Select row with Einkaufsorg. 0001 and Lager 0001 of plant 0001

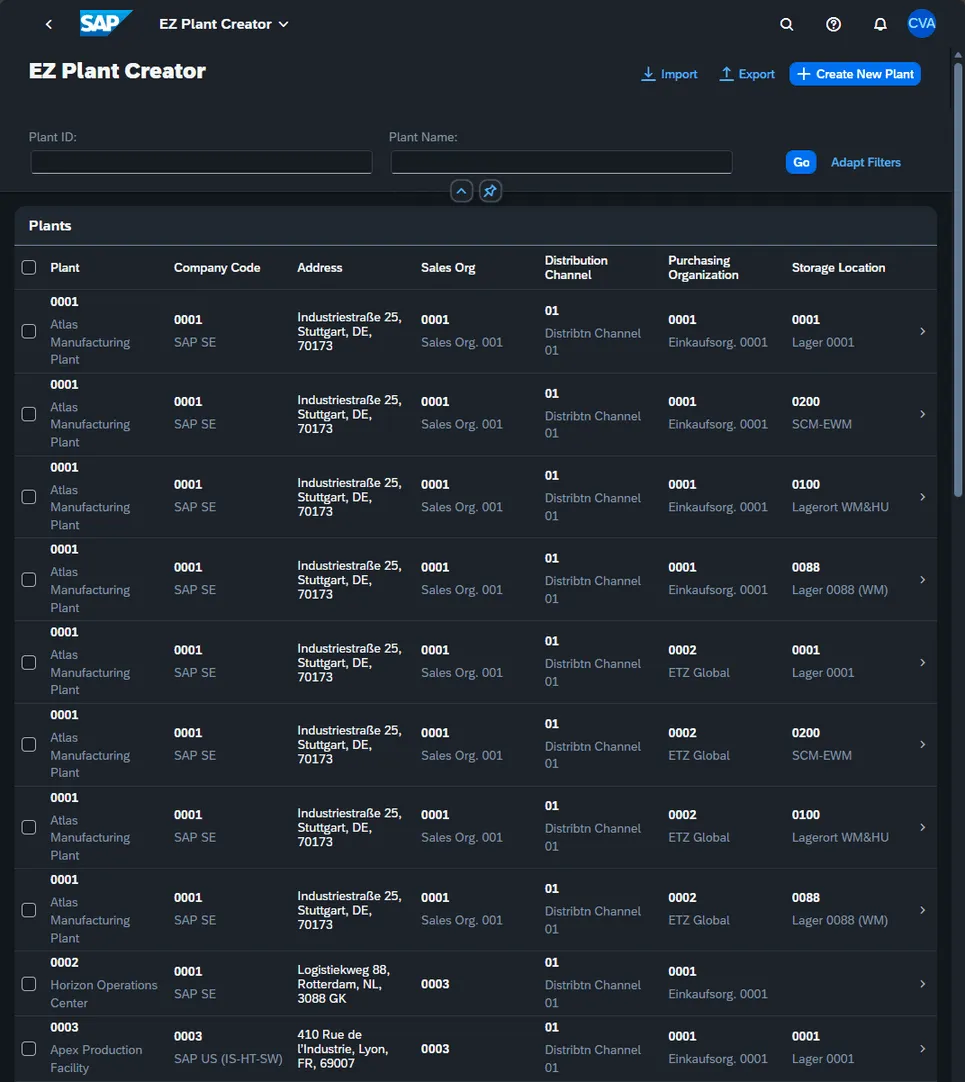pyautogui.click(x=29, y=331)
